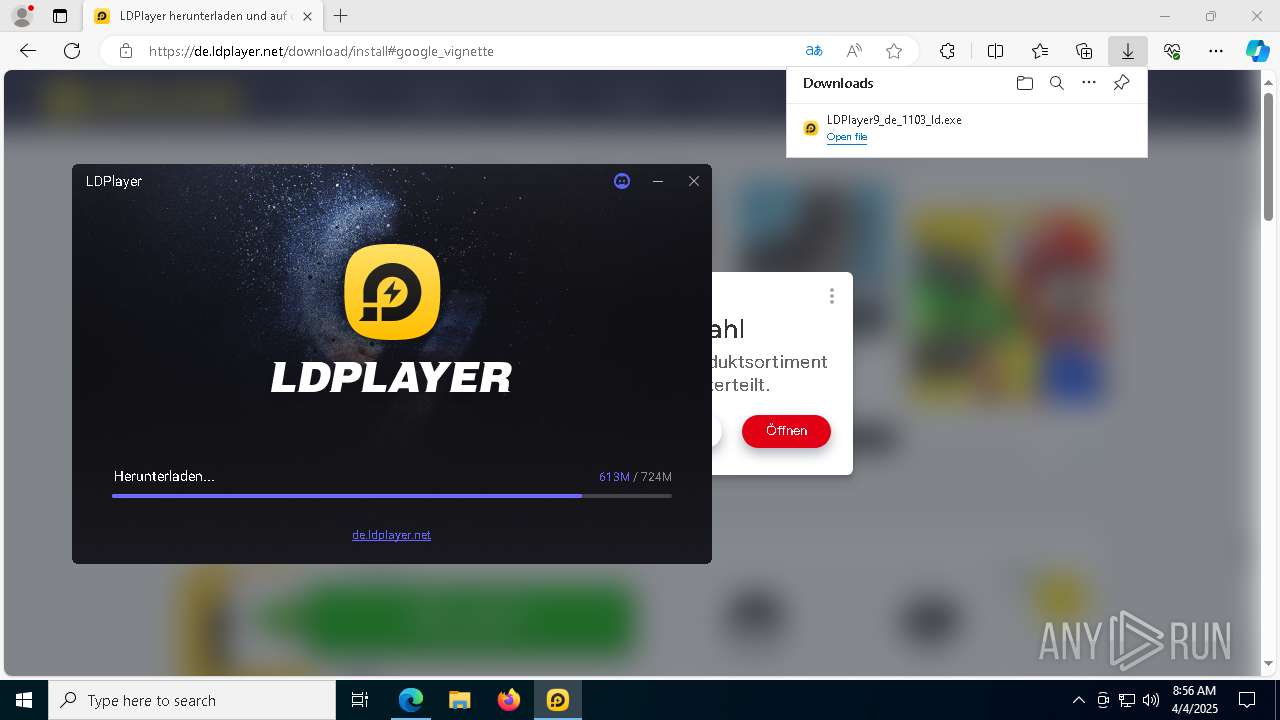
Task: Open the notification center
Action: [1247, 700]
